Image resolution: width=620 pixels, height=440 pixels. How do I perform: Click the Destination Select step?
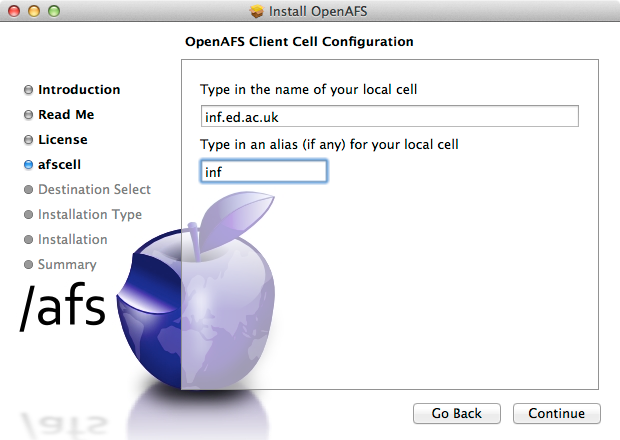[x=94, y=189]
